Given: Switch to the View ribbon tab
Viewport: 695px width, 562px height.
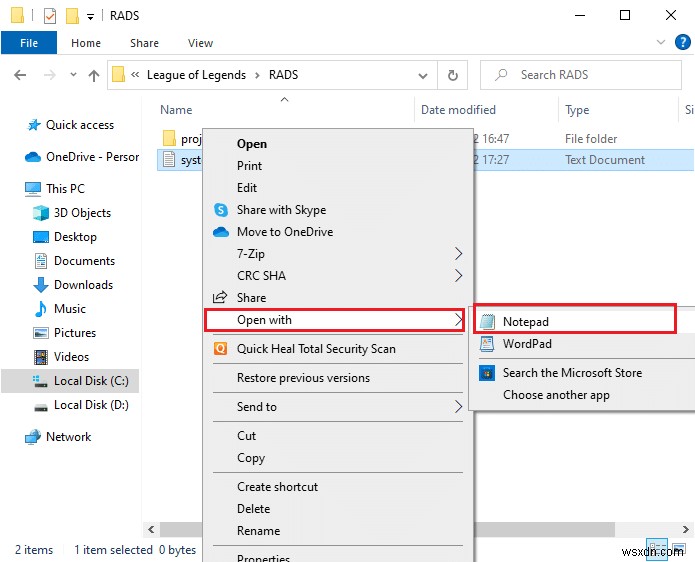Looking at the screenshot, I should pyautogui.click(x=200, y=43).
